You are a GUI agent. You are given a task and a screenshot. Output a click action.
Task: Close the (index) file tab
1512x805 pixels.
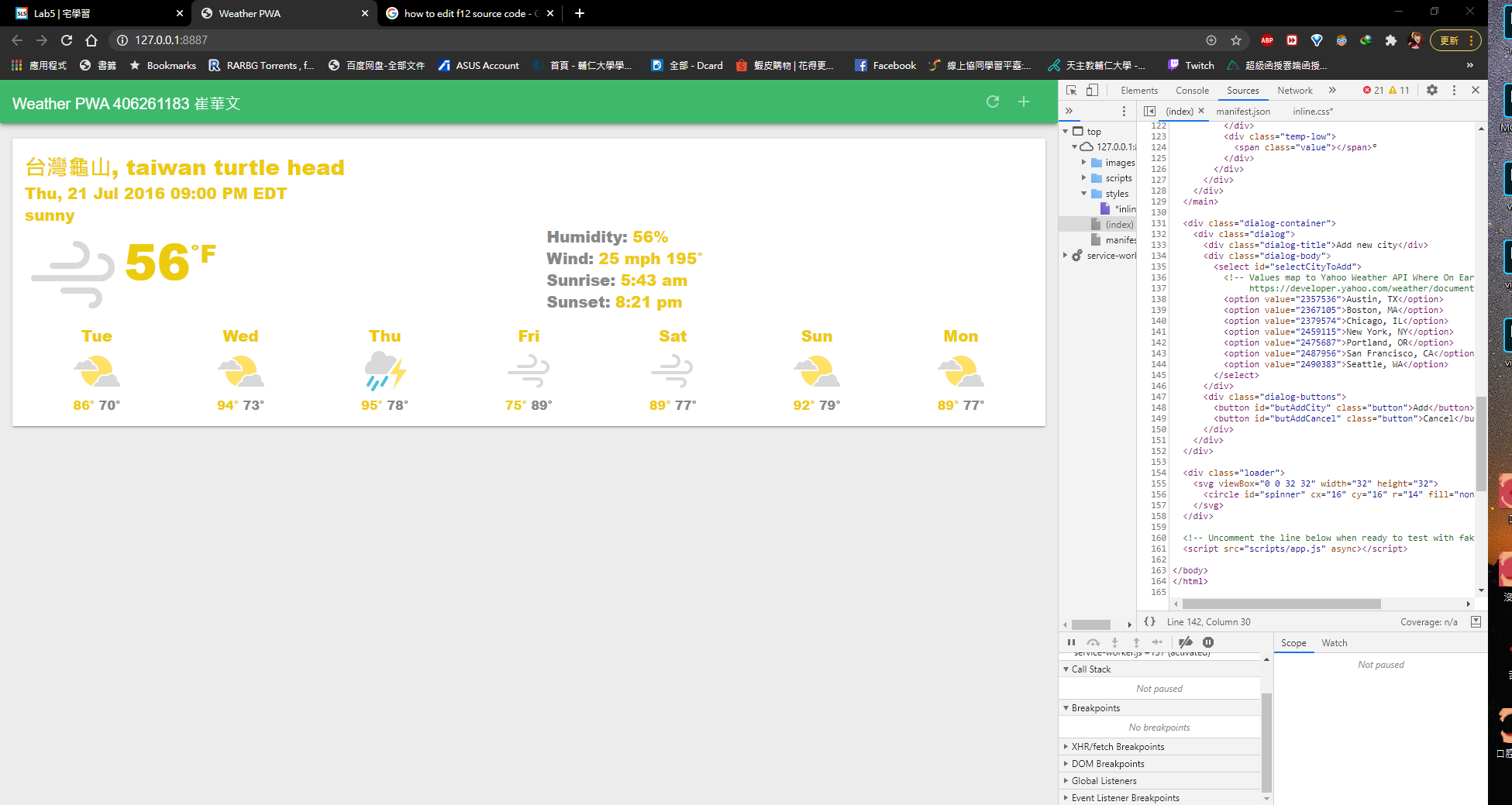(1201, 111)
